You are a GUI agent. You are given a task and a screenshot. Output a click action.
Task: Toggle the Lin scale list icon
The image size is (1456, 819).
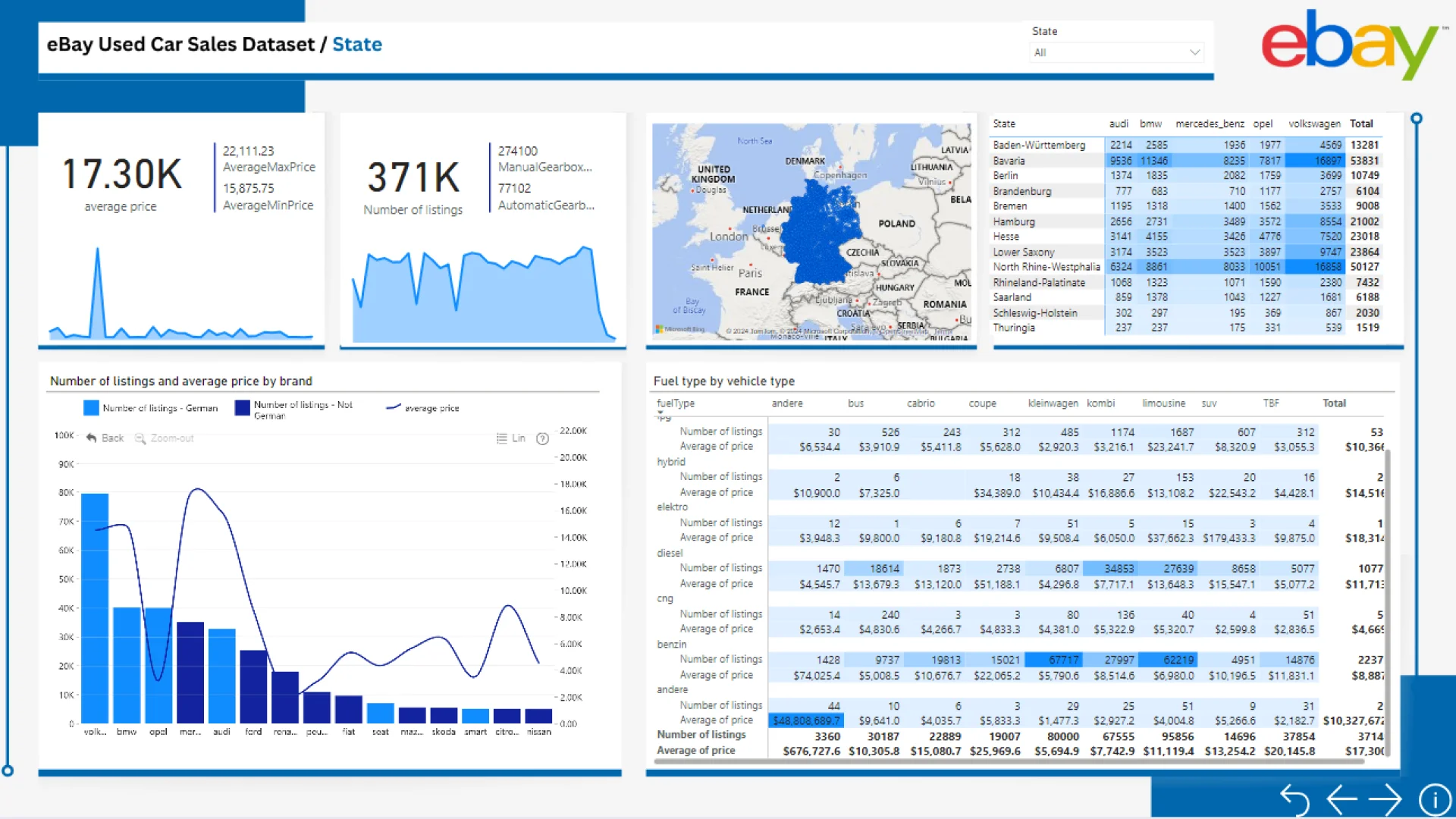click(501, 438)
